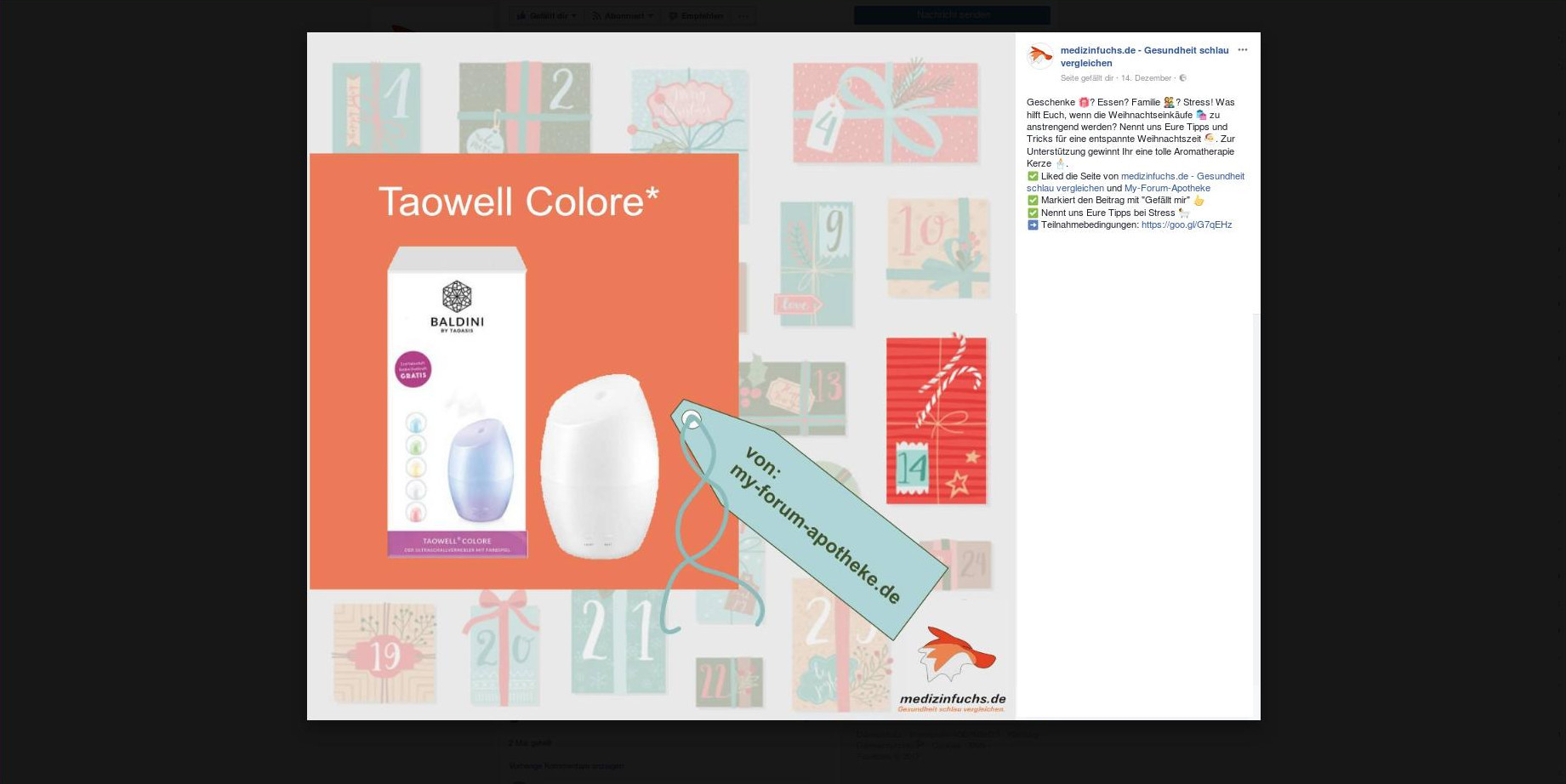Click the medizinfuchs.de fox logo in photo
This screenshot has width=1566, height=784.
coord(954,655)
